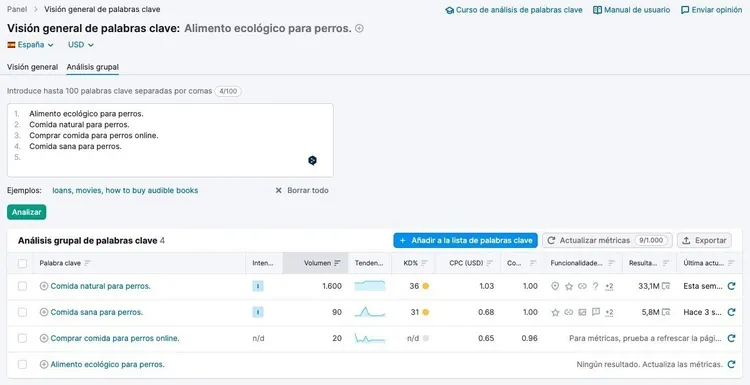Viewport: 750px width, 385px height.
Task: Sort by KD% column icon
Action: 424,263
